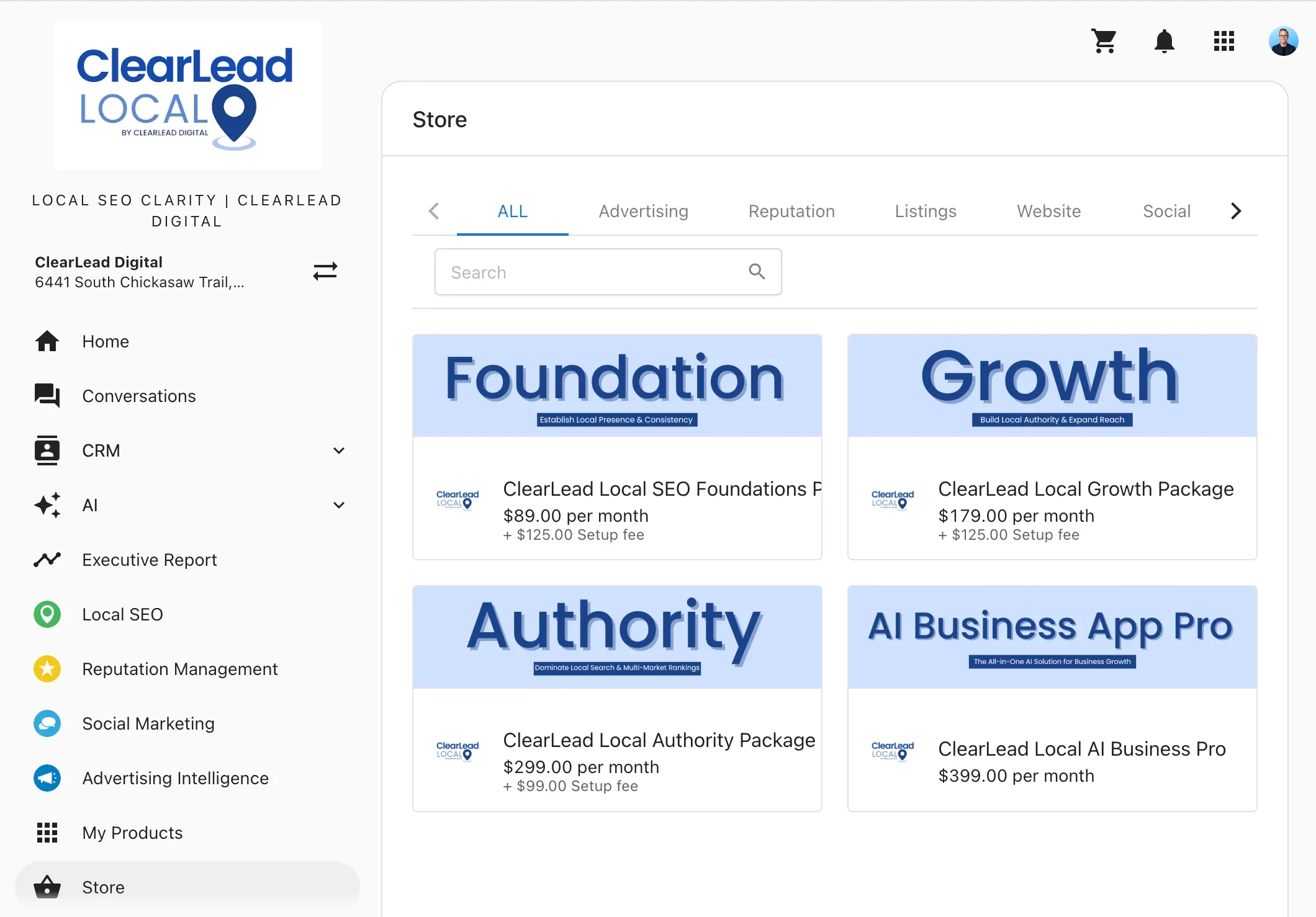Go to Home in sidebar
The image size is (1316, 917).
[x=106, y=341]
